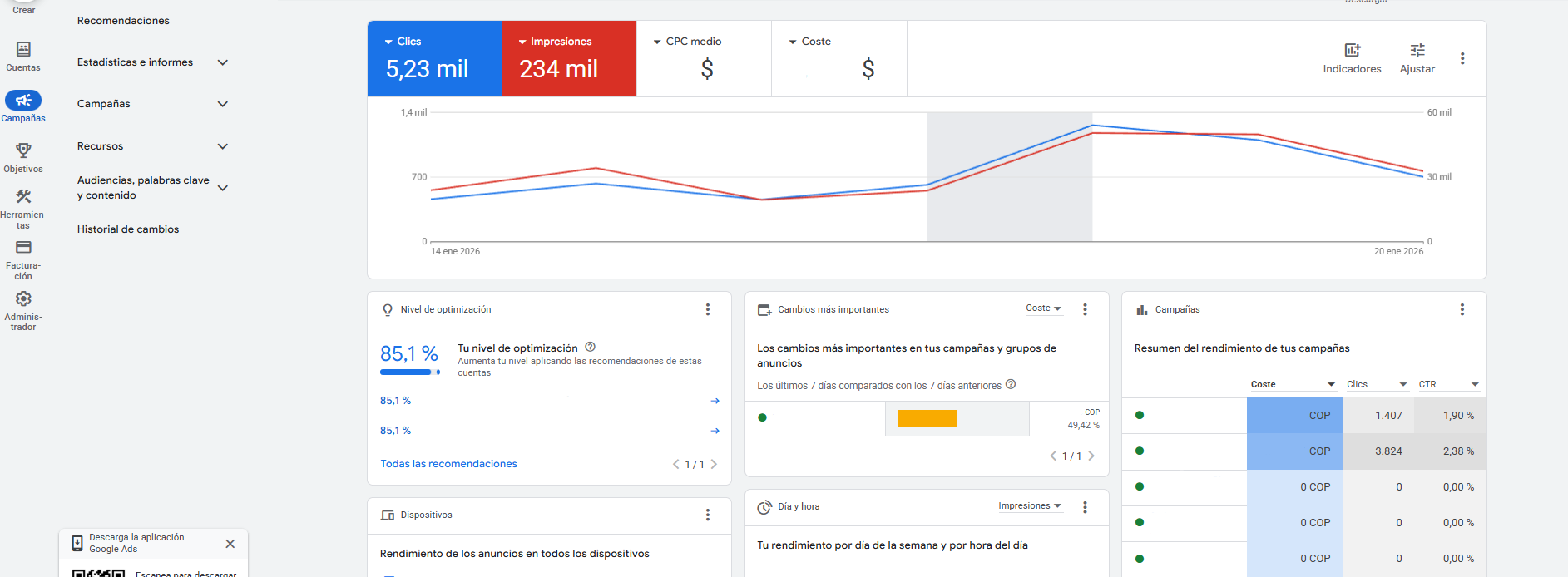Screen dimensions: 1568x577
Task: Go to next page in Nivel de optimización
Action: [x=714, y=465]
